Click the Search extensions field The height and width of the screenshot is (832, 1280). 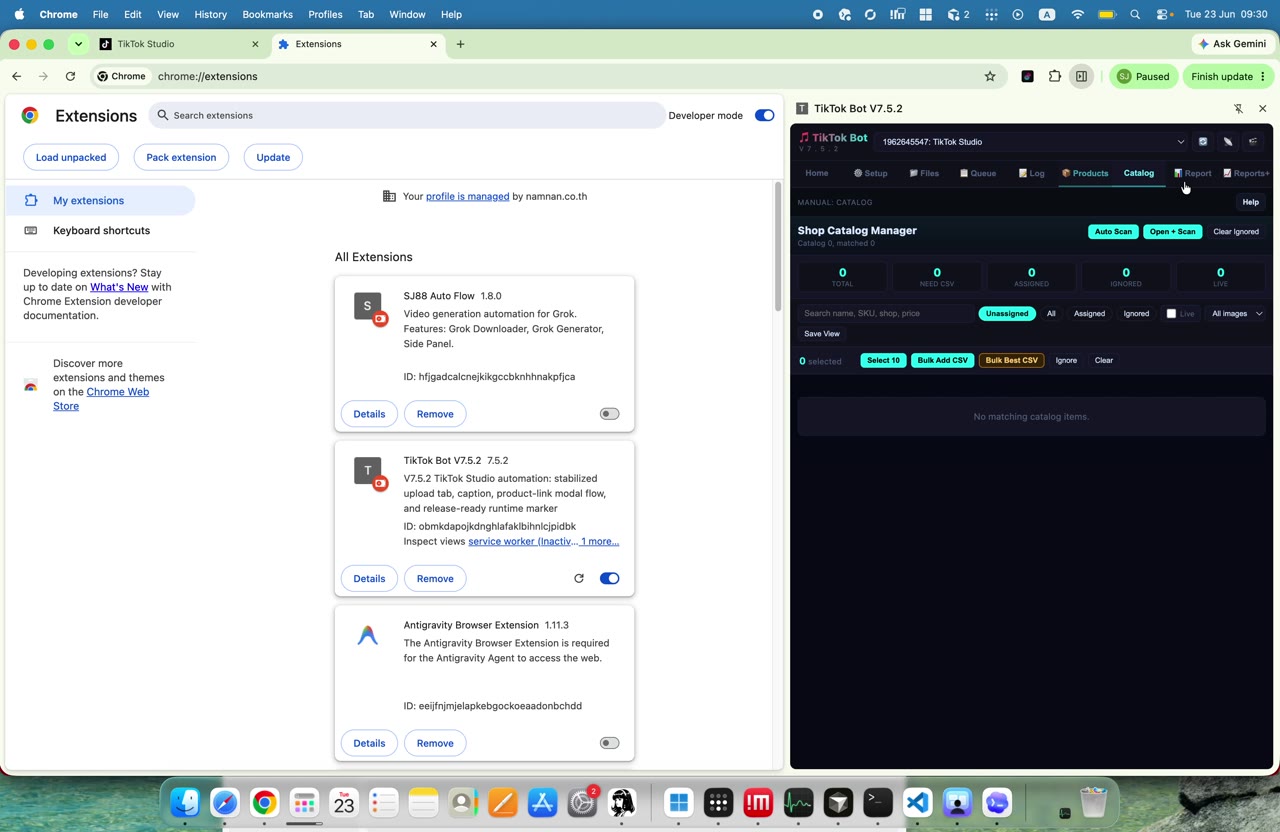click(x=407, y=115)
